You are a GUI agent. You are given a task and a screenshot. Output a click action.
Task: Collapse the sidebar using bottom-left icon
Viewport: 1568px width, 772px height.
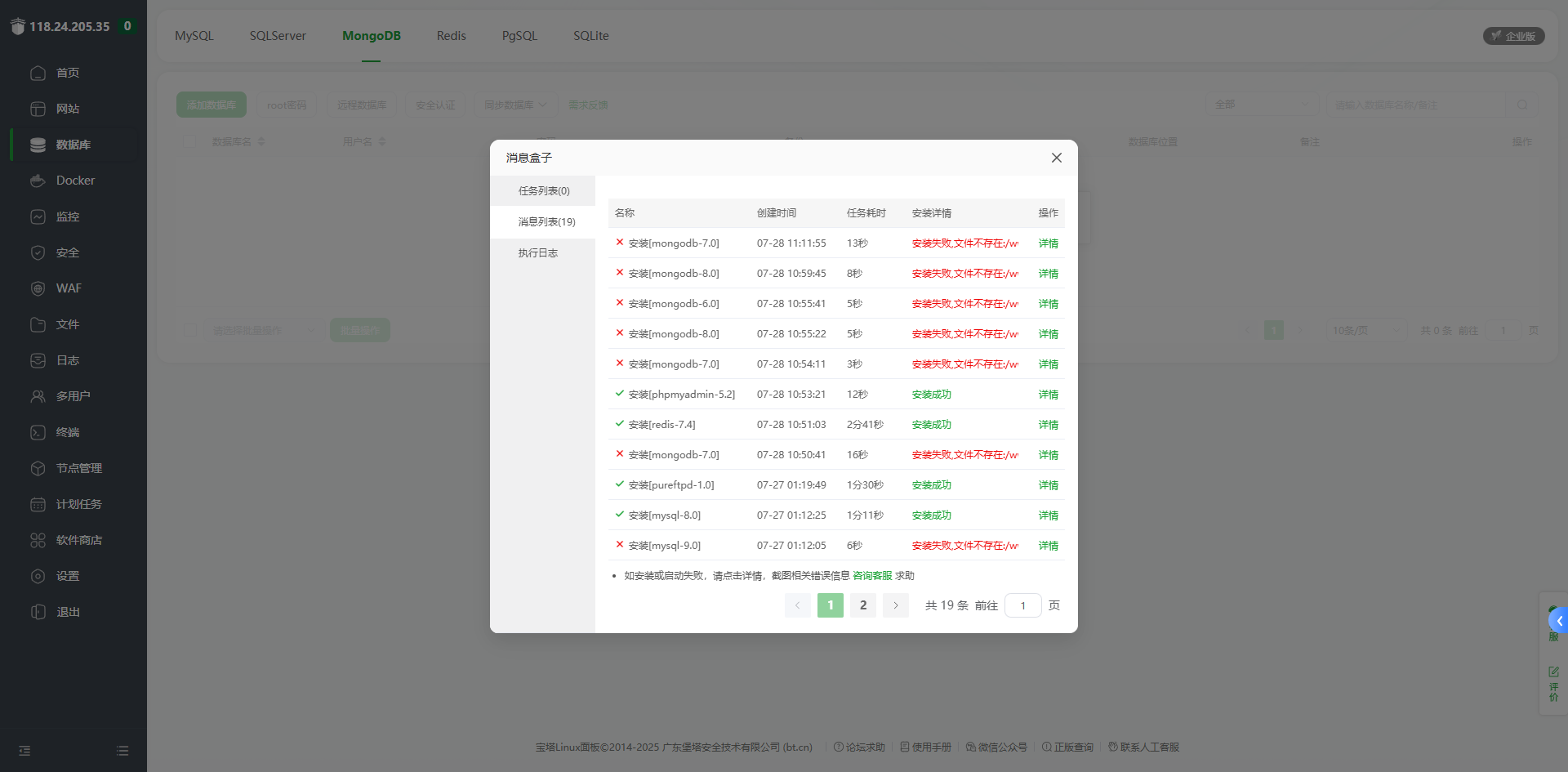tap(24, 750)
